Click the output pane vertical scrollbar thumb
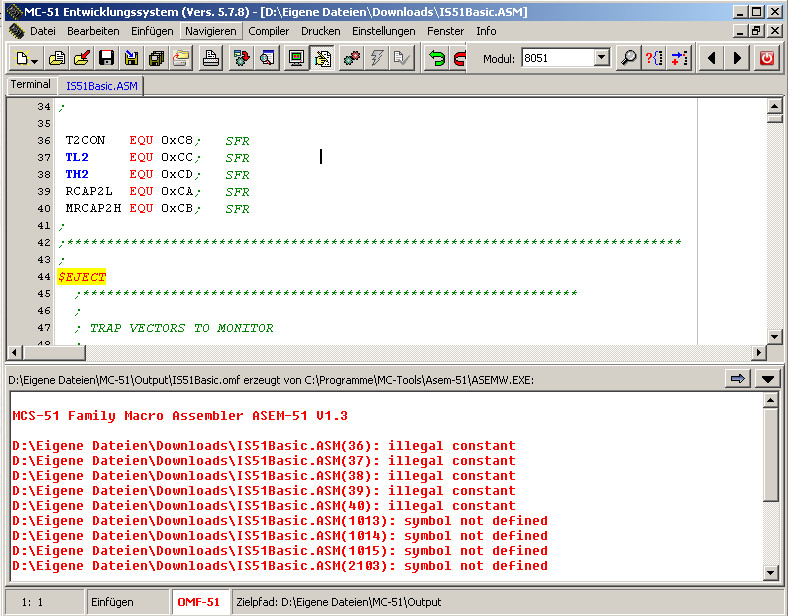 [770, 455]
